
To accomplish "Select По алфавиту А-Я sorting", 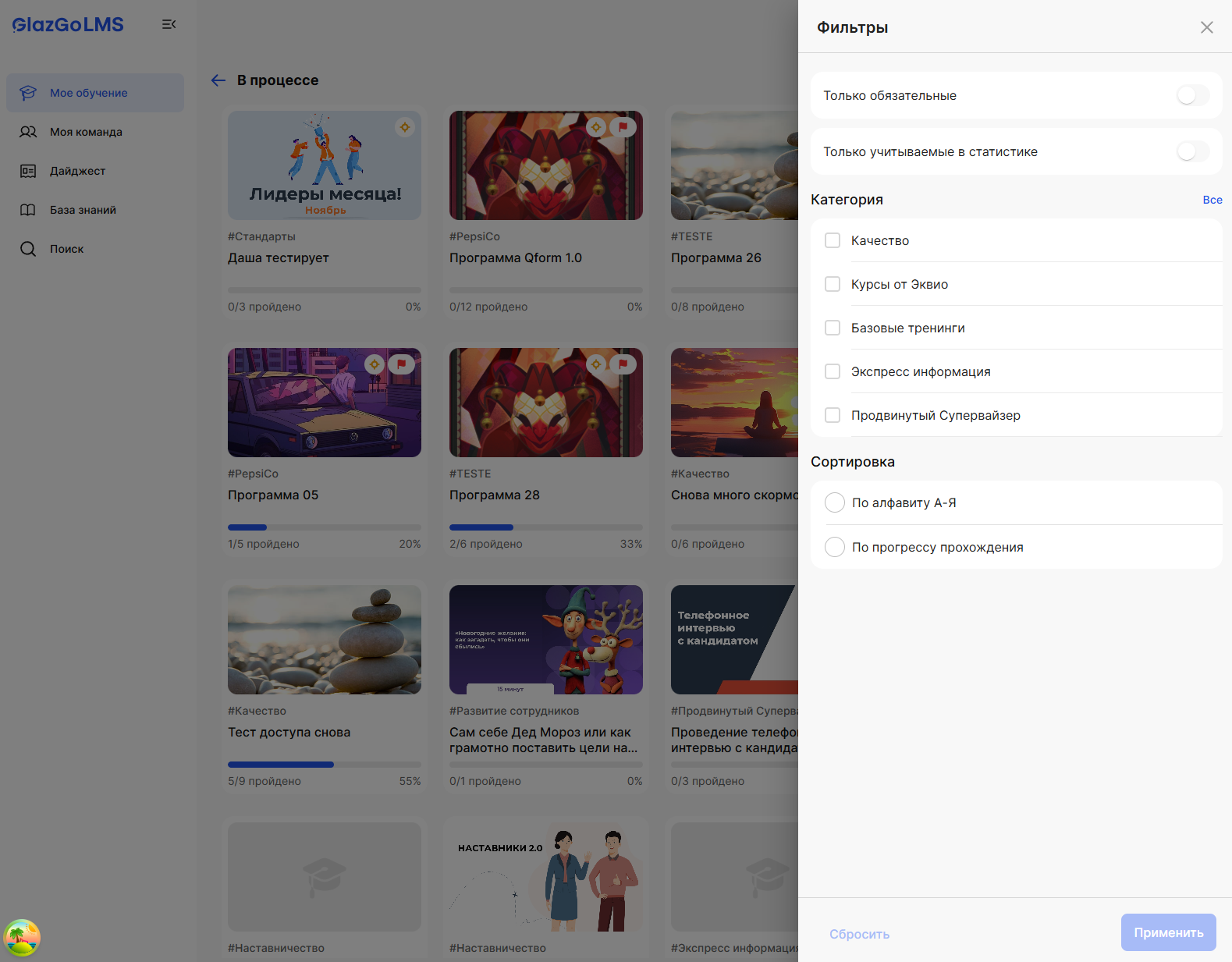I will pyautogui.click(x=835, y=502).
